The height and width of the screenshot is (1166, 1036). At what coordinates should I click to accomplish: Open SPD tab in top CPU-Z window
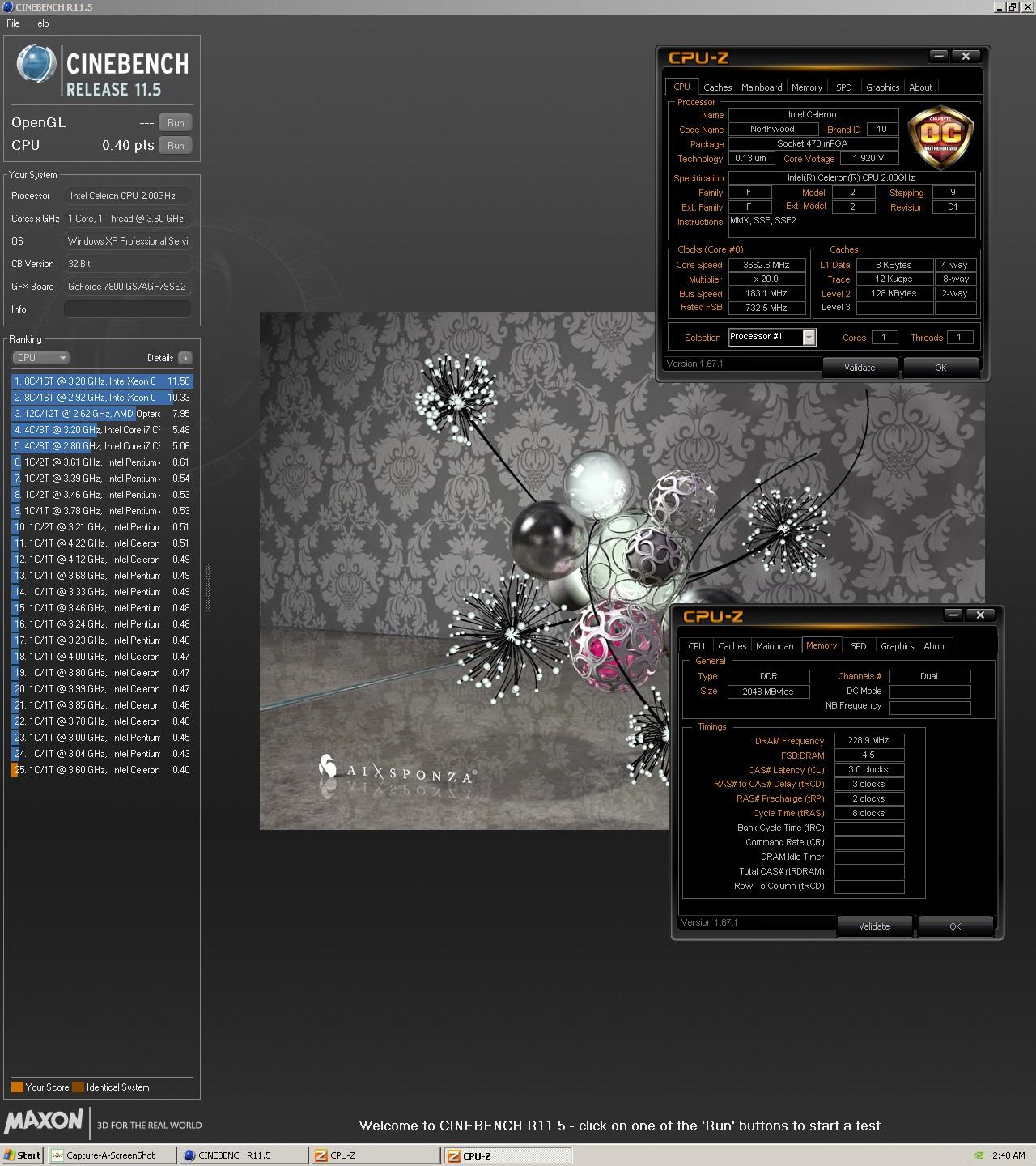click(844, 87)
